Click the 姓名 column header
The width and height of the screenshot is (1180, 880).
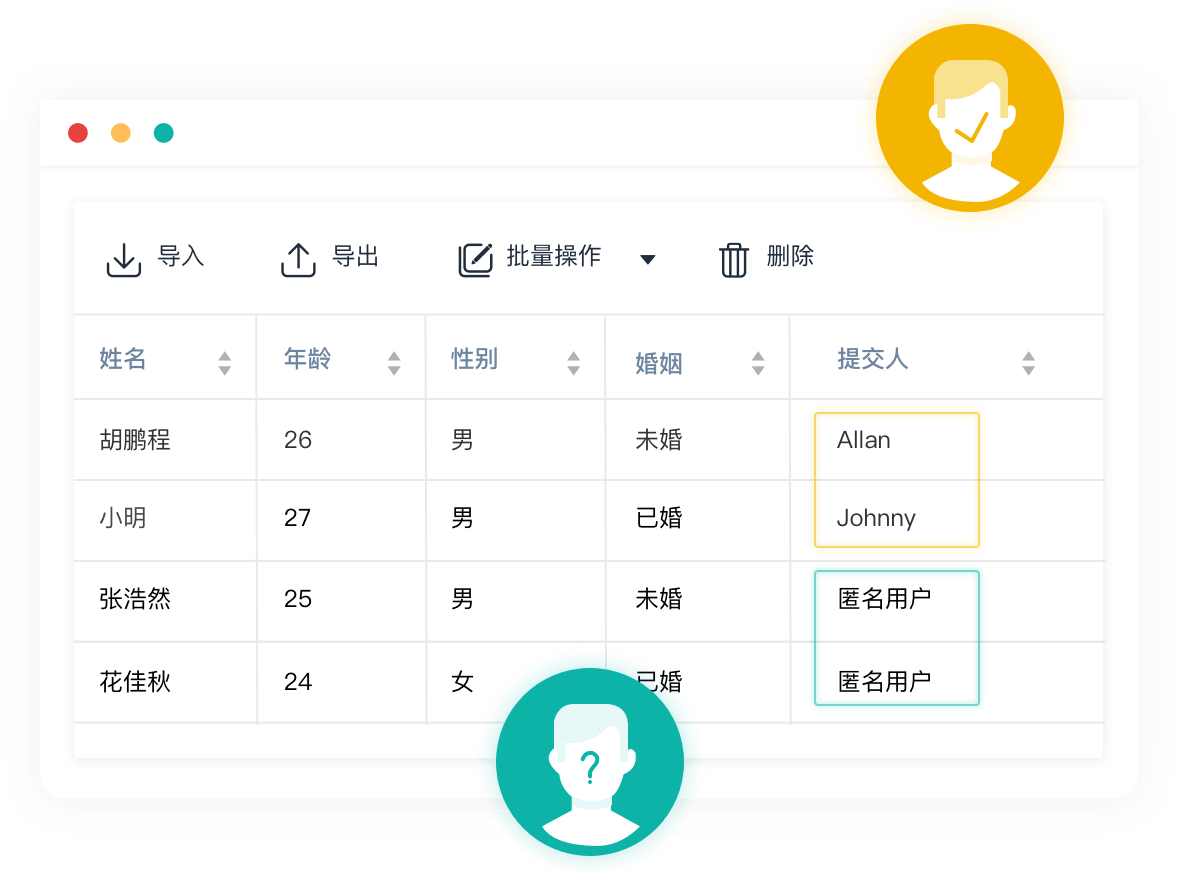tap(122, 360)
